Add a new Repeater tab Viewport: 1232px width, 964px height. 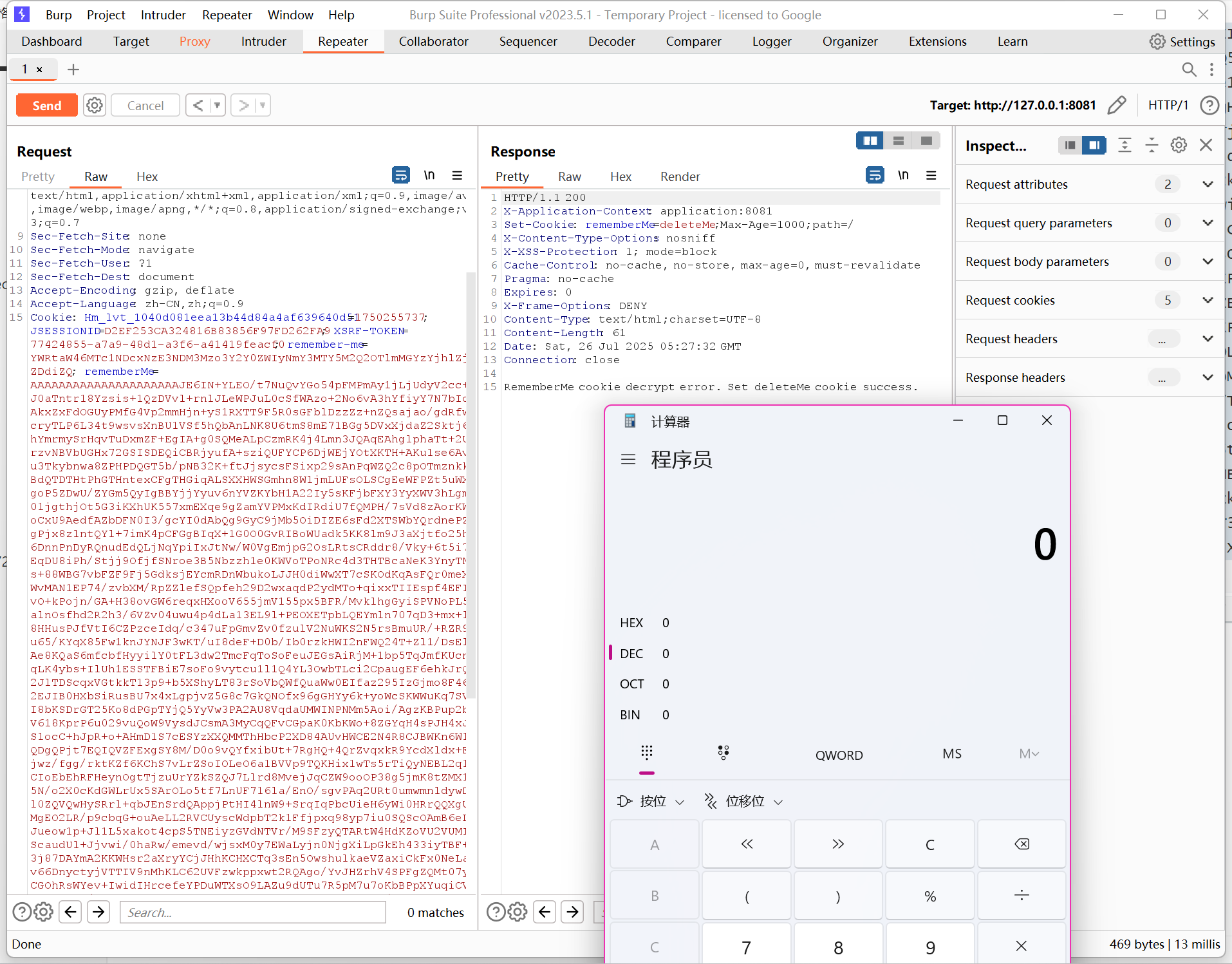coord(73,70)
